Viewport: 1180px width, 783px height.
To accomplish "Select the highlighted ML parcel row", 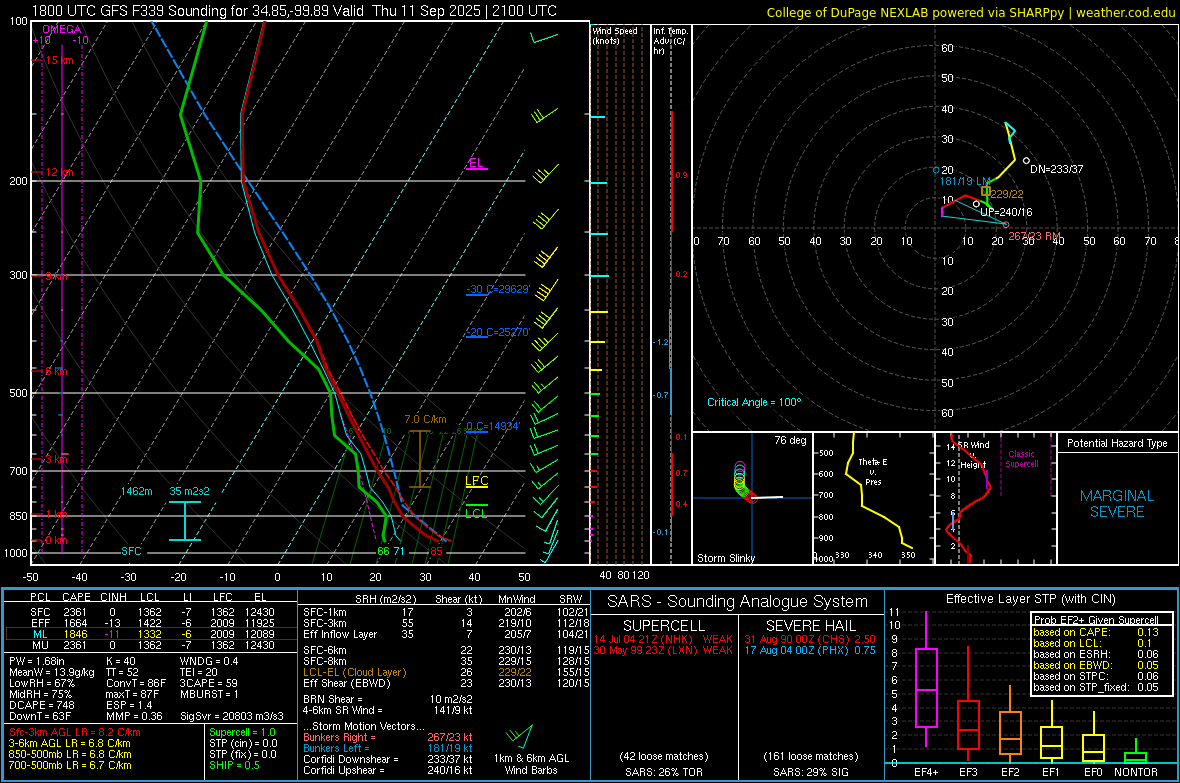I will click(151, 634).
